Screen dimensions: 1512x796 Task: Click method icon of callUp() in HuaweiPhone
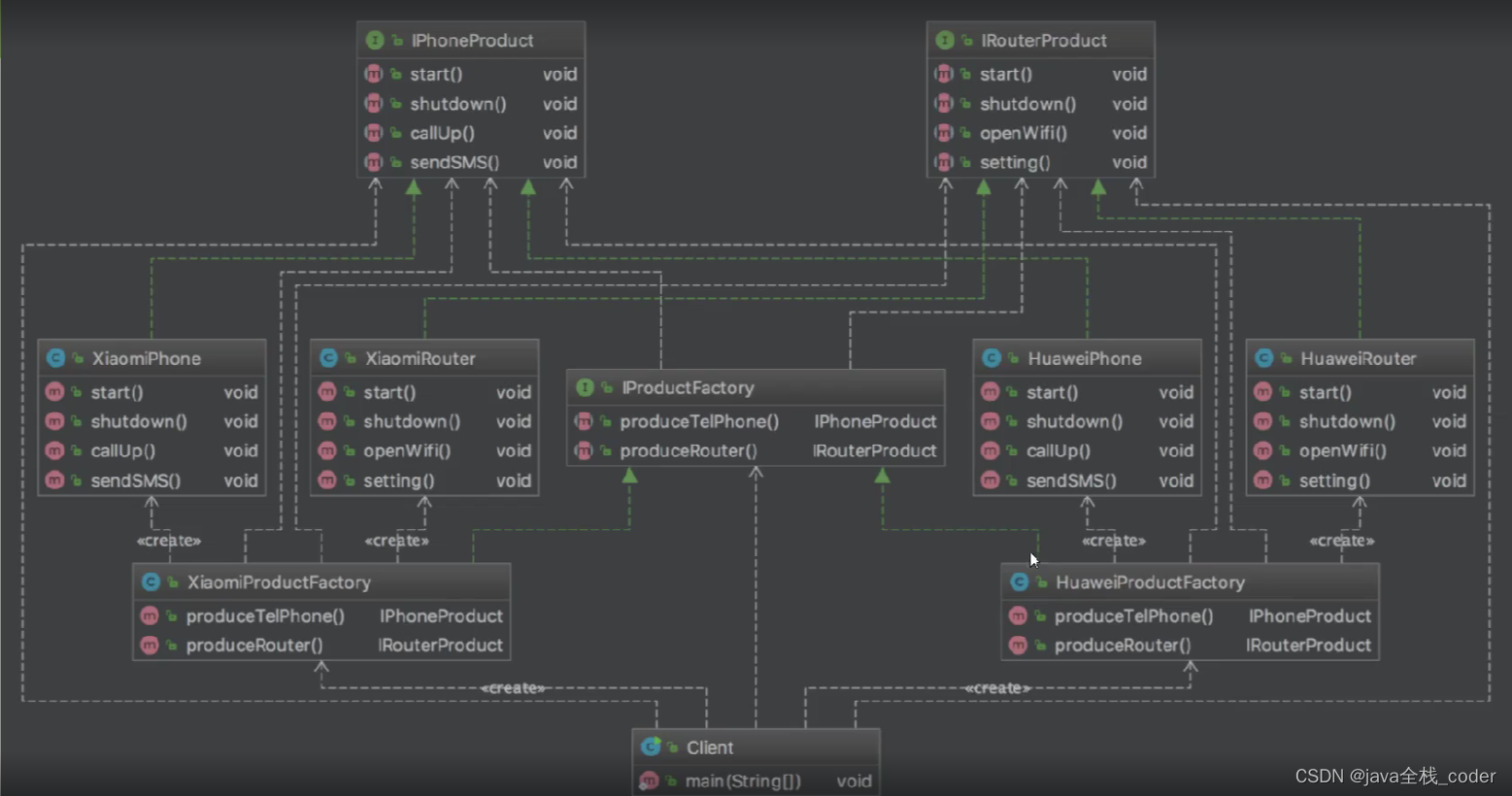pos(990,450)
